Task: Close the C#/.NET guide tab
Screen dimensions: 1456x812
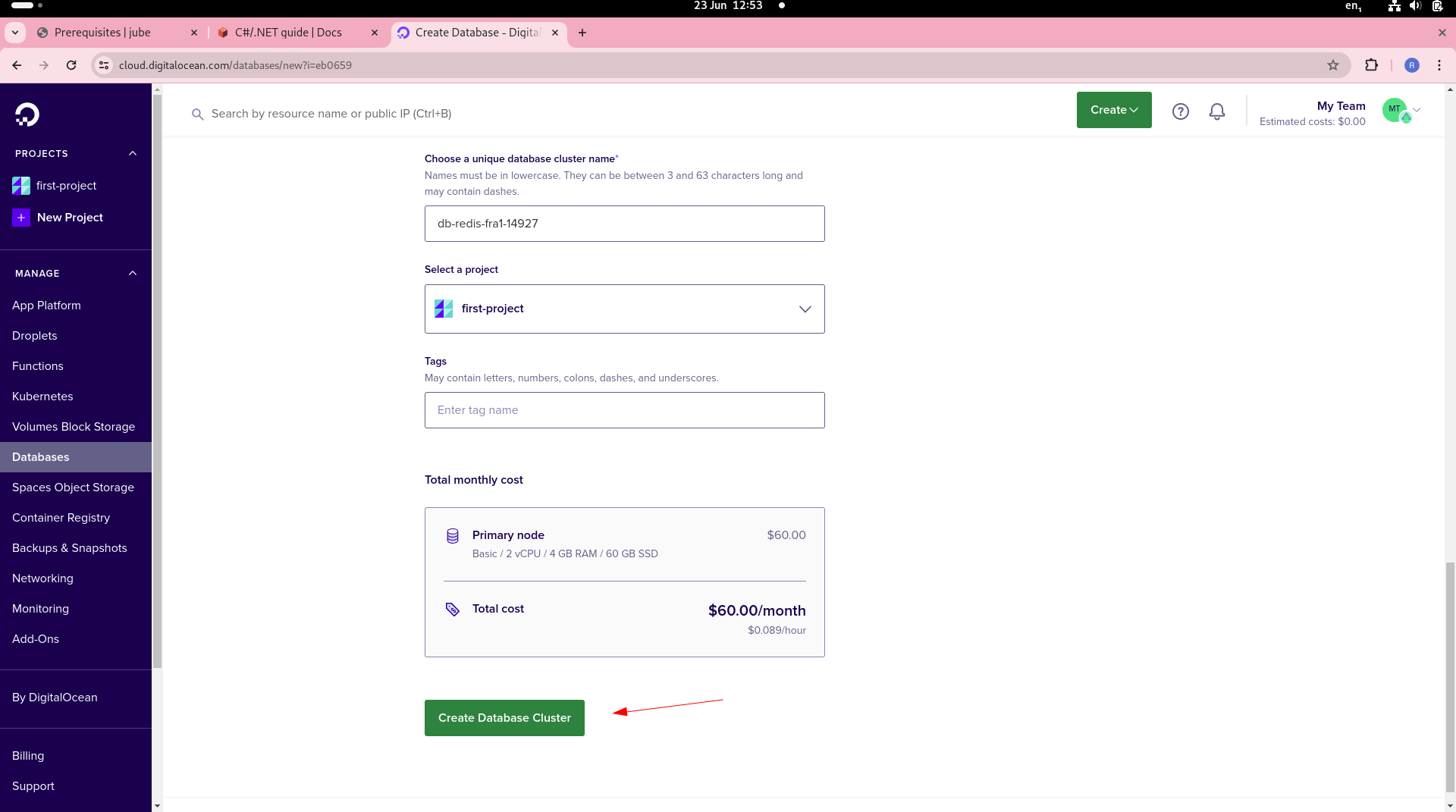Action: 375,33
